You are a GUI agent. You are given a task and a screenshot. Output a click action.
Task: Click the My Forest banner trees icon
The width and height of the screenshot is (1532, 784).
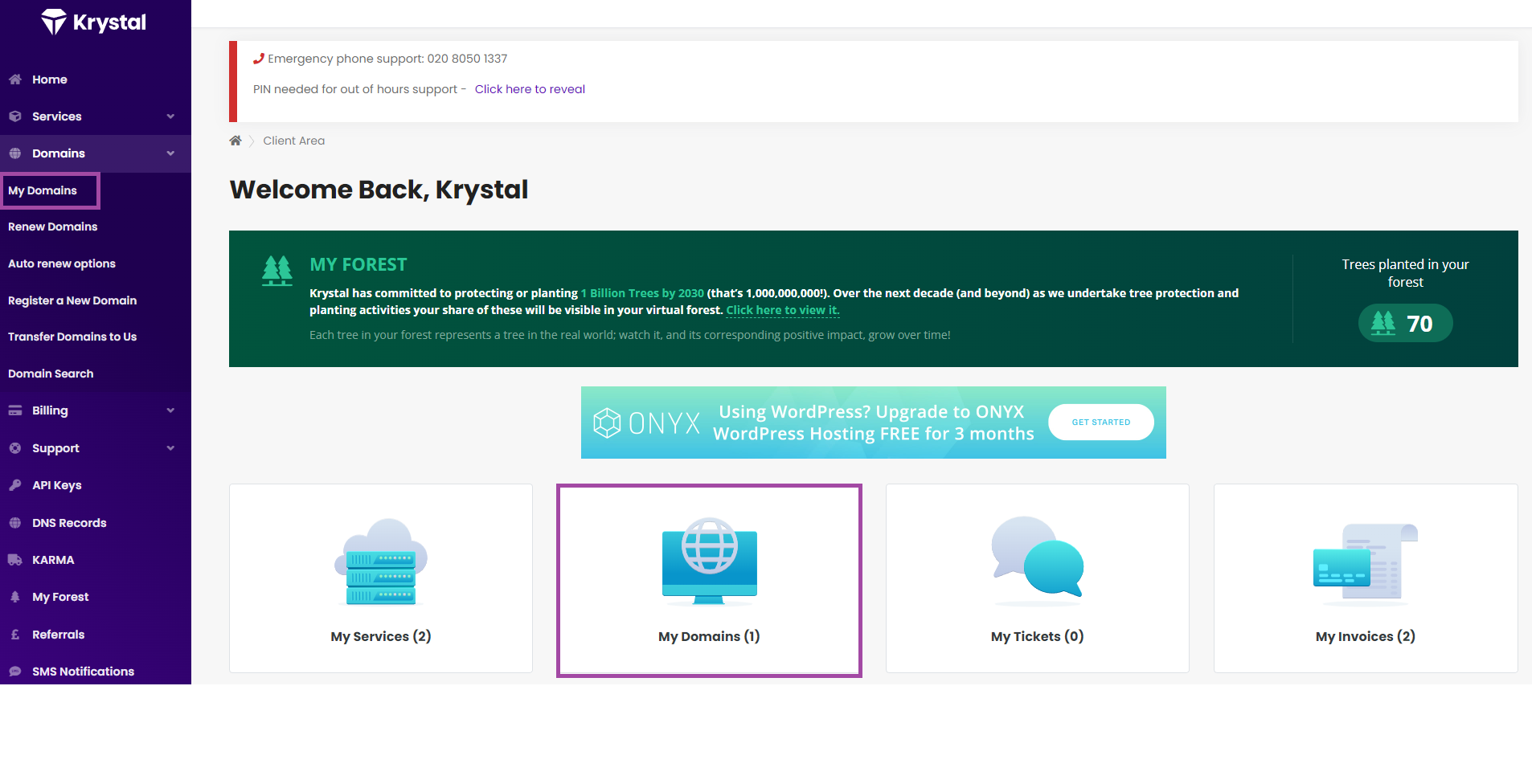tap(277, 271)
